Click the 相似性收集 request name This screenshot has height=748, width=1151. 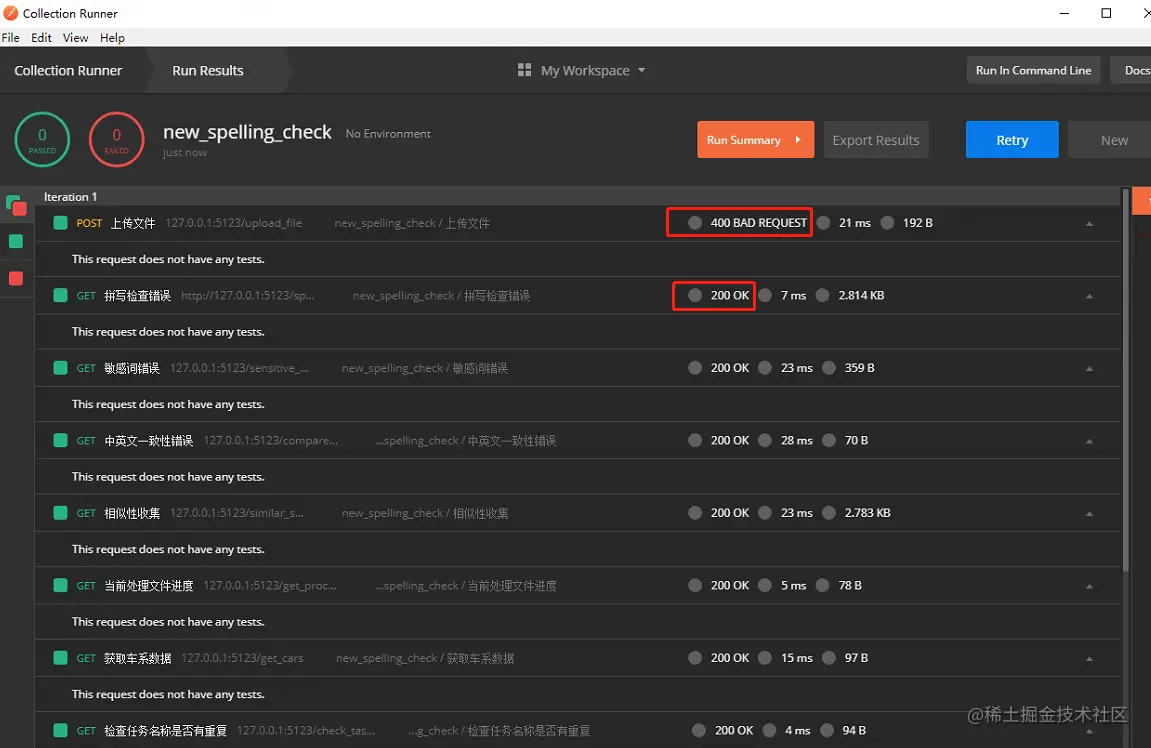click(132, 512)
